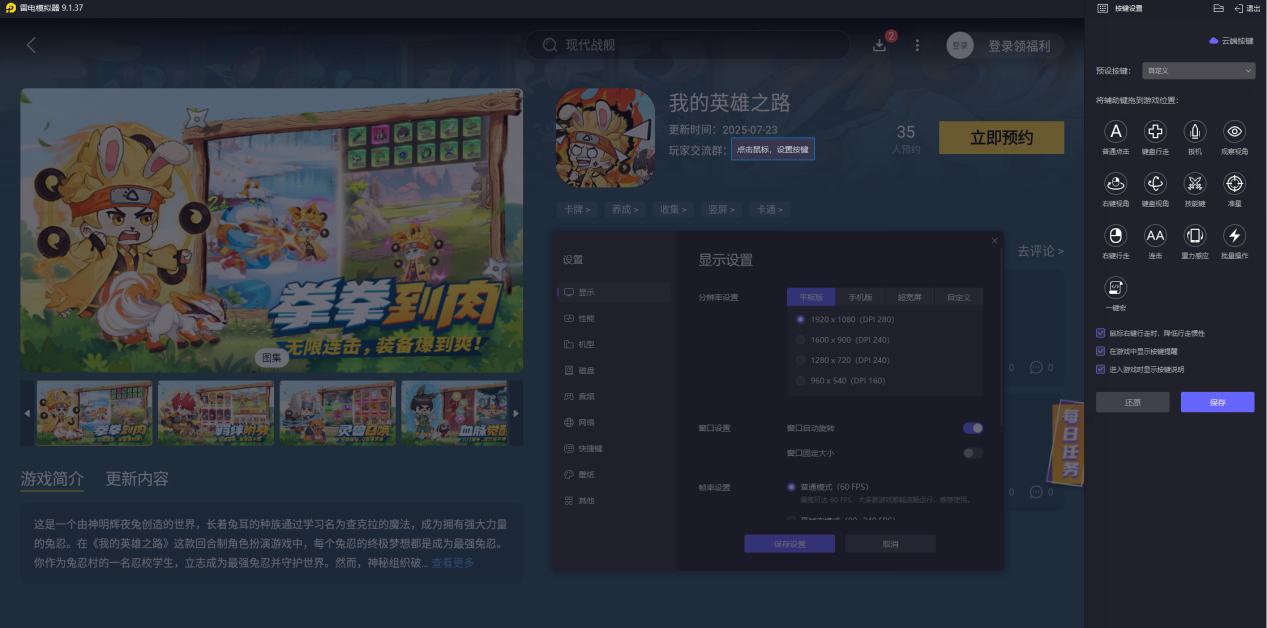Select the 键盘视角 key tool
Viewport: 1267px width, 628px height.
pyautogui.click(x=1155, y=184)
